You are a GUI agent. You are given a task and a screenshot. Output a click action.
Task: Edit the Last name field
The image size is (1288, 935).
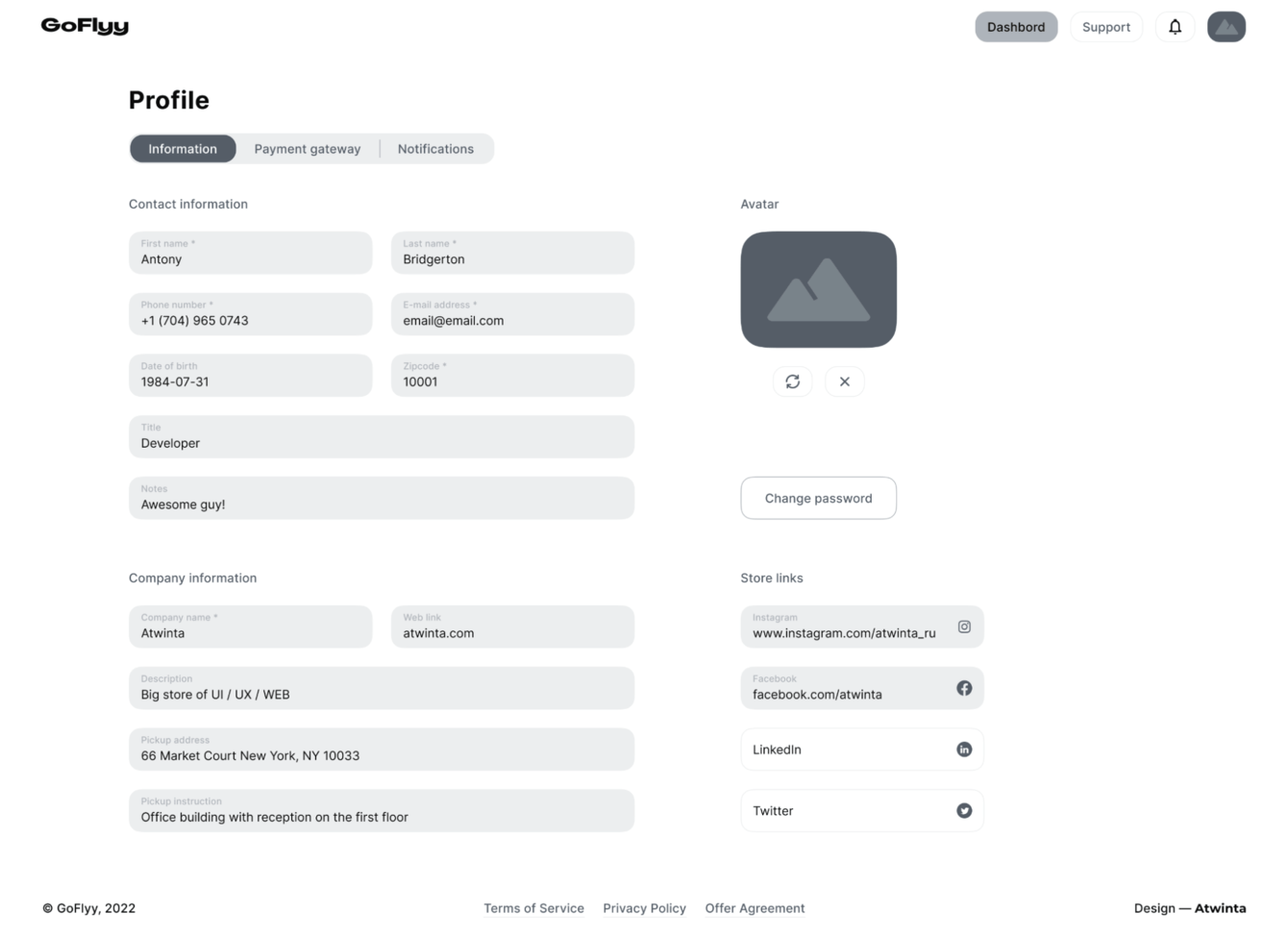pos(512,253)
